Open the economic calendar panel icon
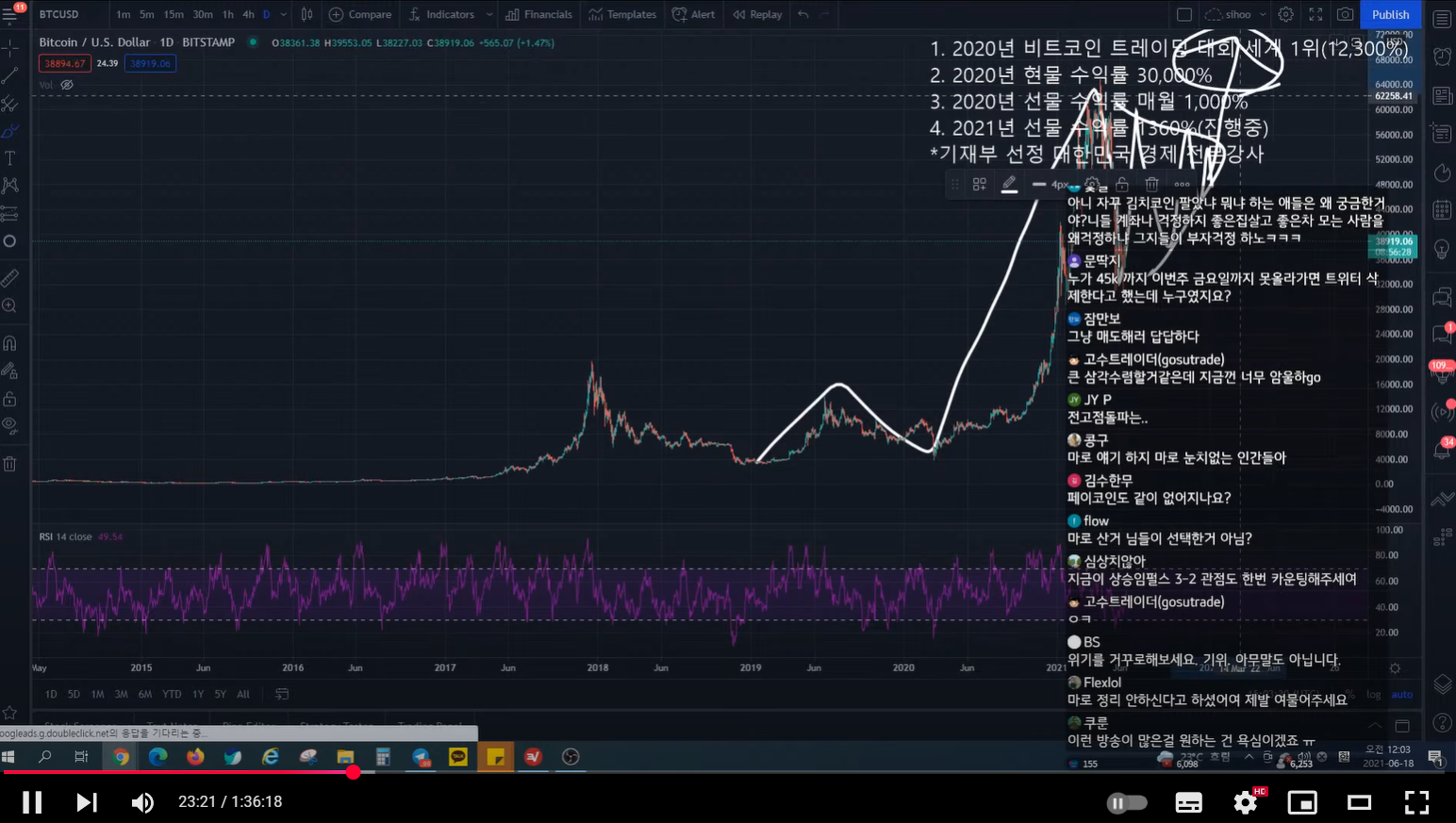The width and height of the screenshot is (1456, 823). [1442, 210]
